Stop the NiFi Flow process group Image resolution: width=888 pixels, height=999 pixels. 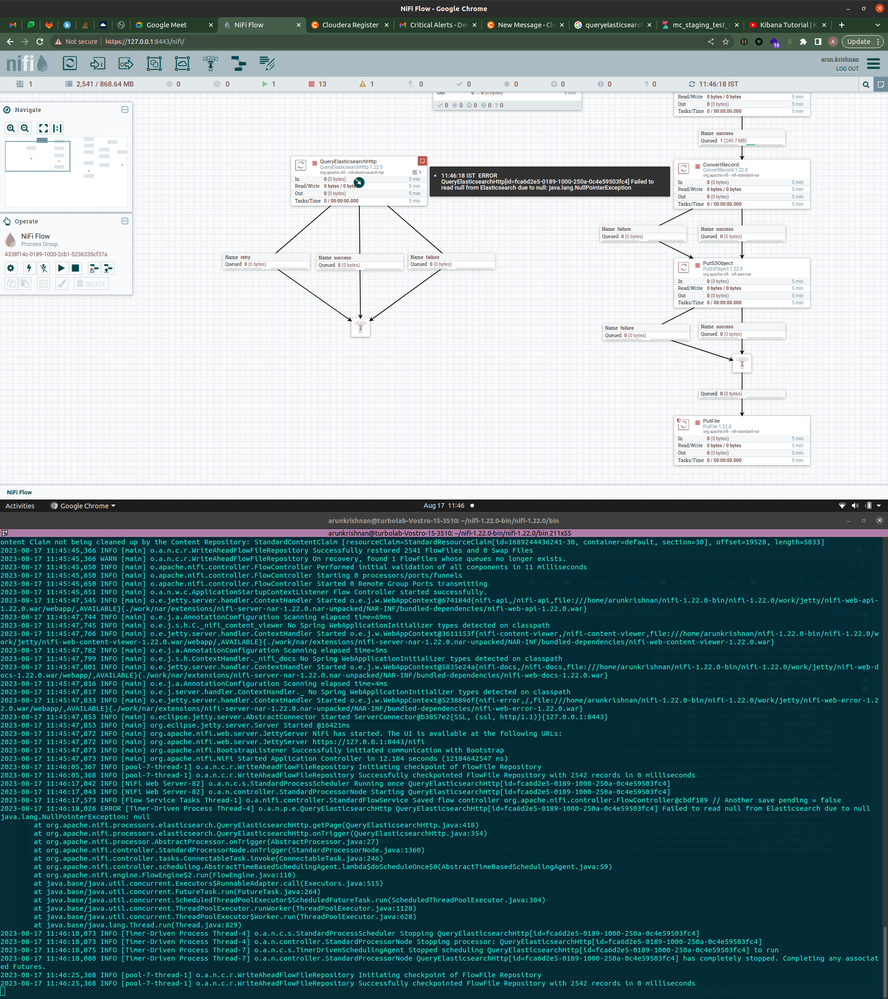[x=75, y=268]
